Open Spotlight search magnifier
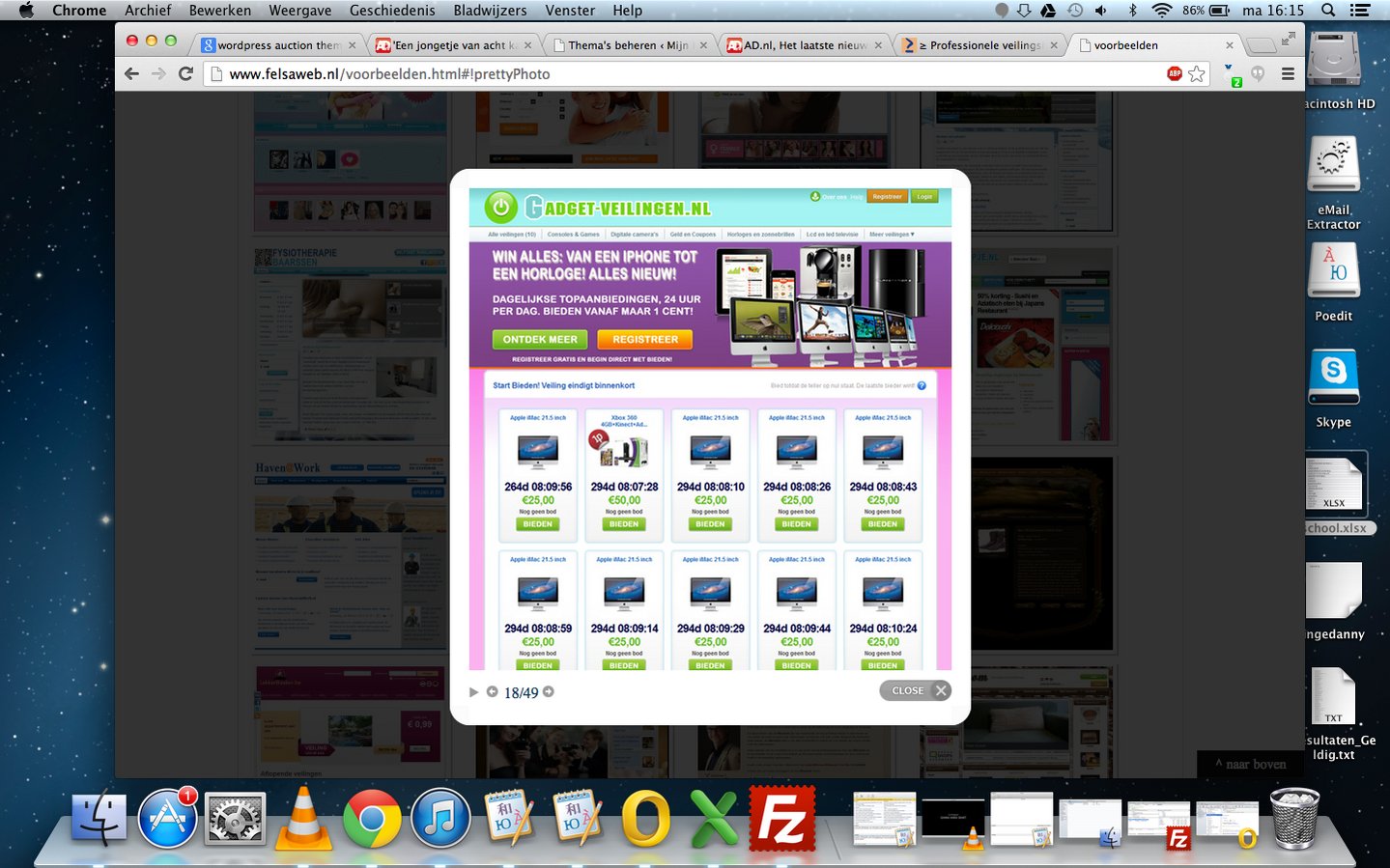The height and width of the screenshot is (868, 1390). [1328, 11]
